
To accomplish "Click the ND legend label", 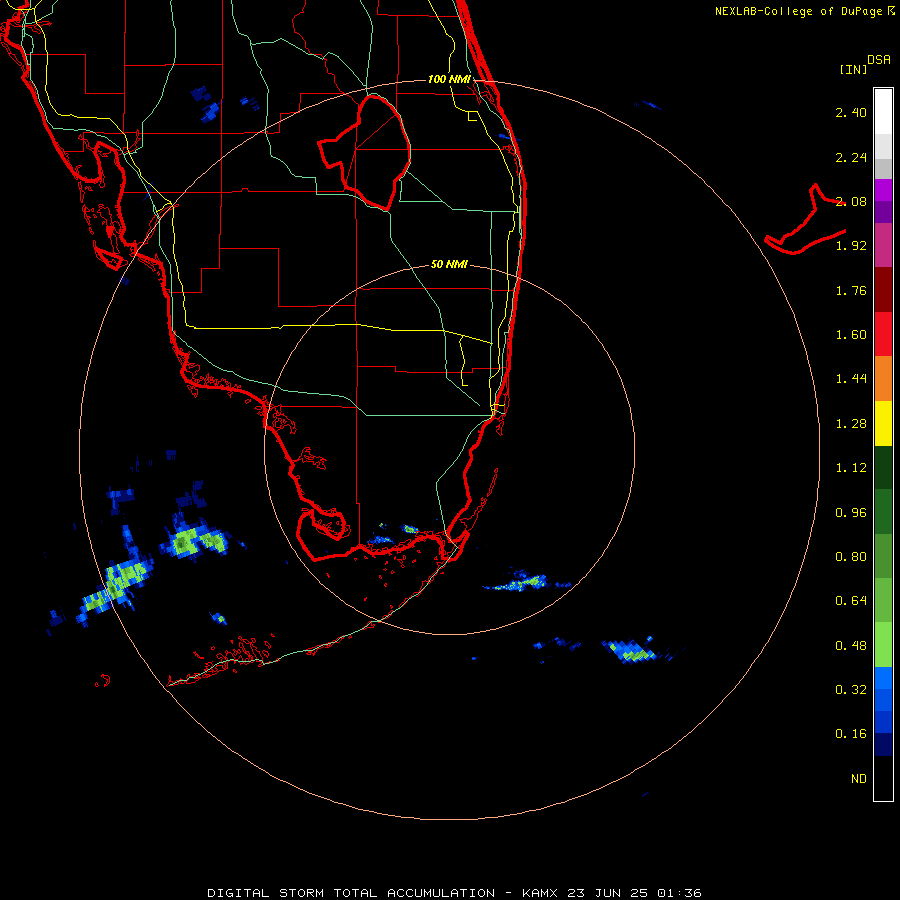I will (859, 779).
